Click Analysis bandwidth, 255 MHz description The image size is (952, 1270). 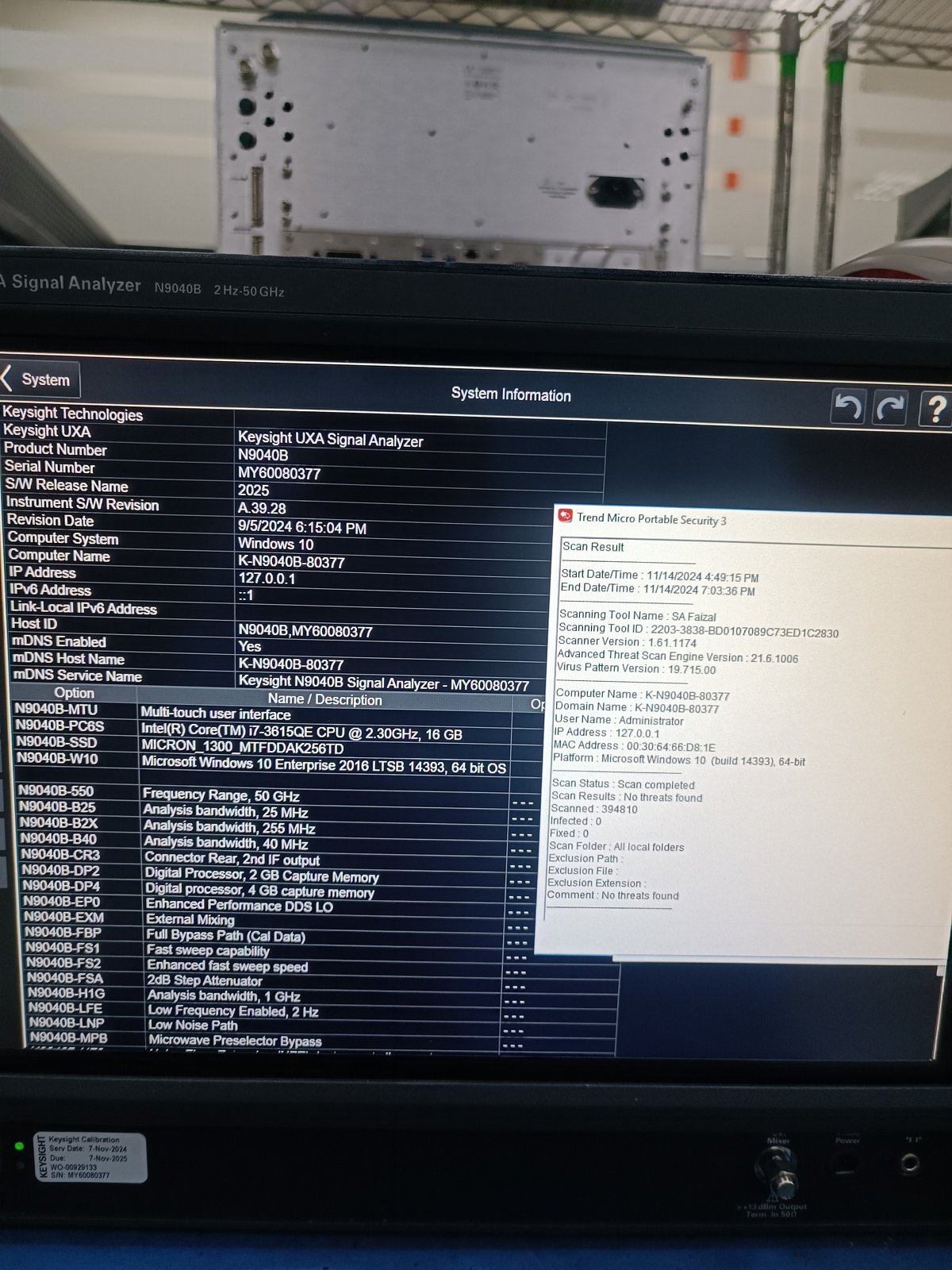(x=230, y=827)
